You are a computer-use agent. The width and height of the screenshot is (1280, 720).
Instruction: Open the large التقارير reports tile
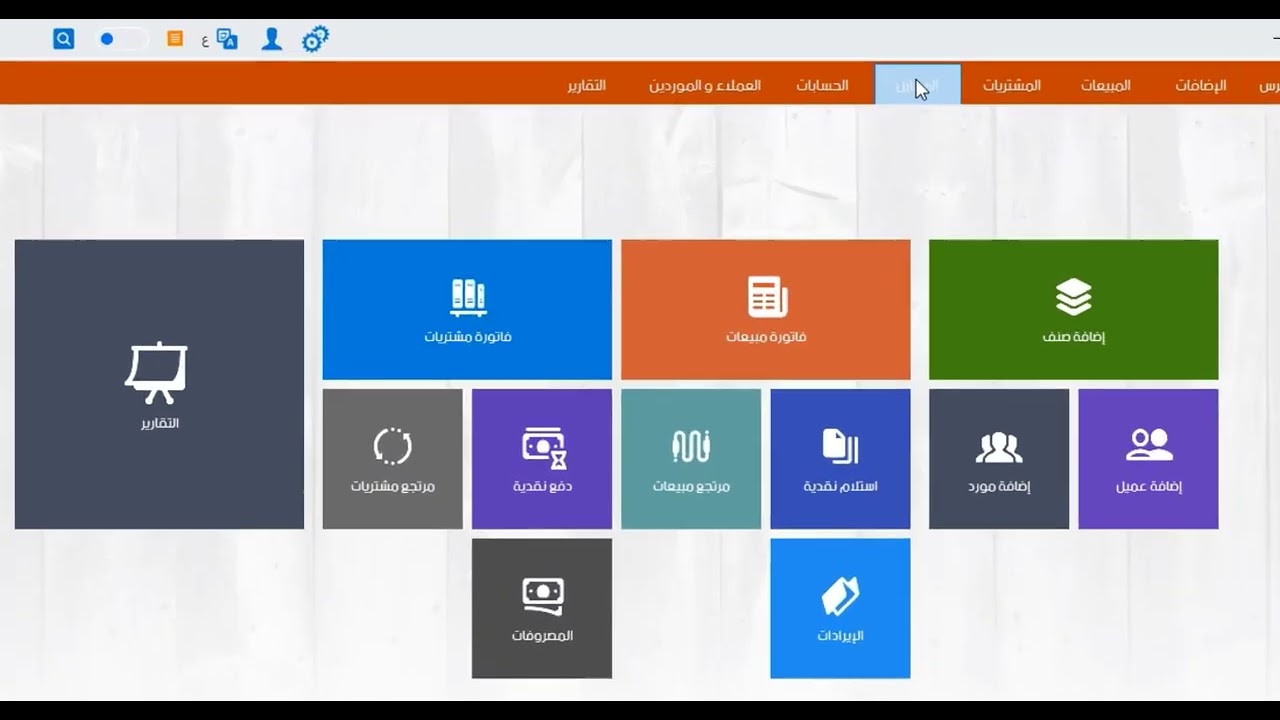point(159,384)
